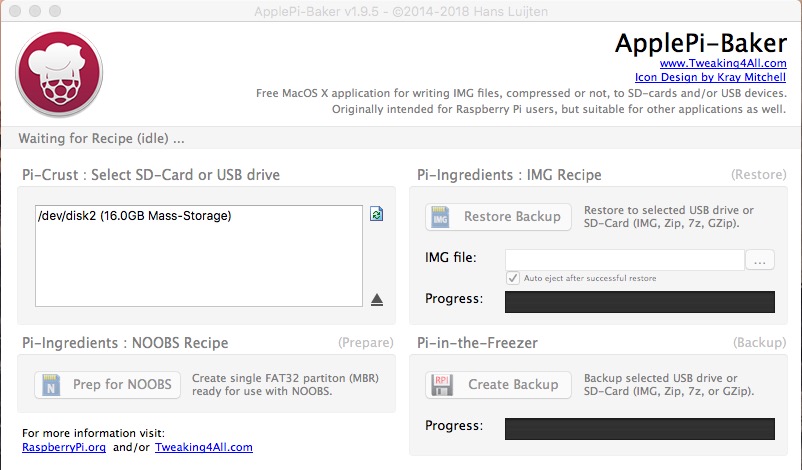
Task: Click the Create Backup button
Action: (x=498, y=385)
